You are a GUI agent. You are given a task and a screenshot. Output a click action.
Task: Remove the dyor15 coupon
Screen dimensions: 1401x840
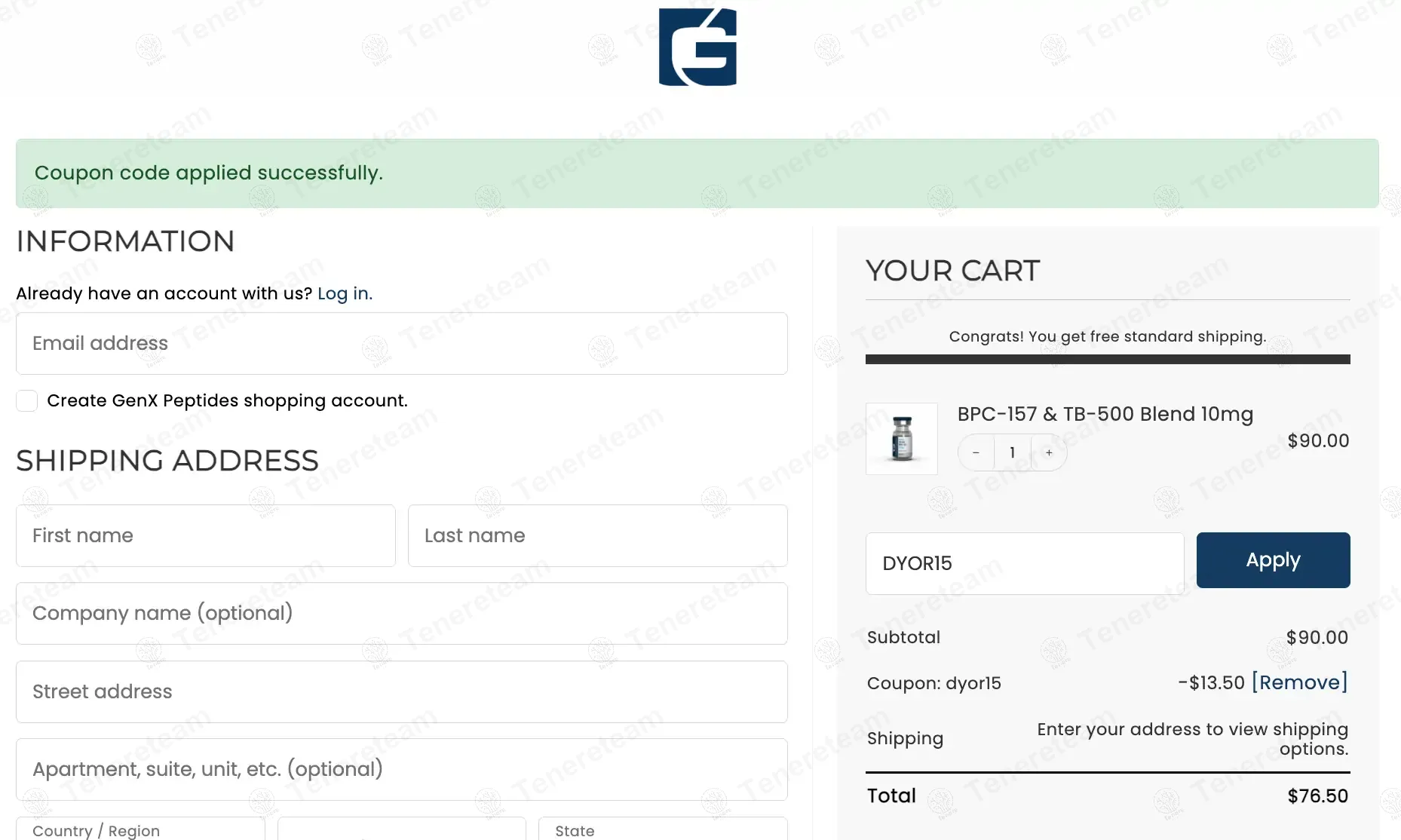(1299, 682)
